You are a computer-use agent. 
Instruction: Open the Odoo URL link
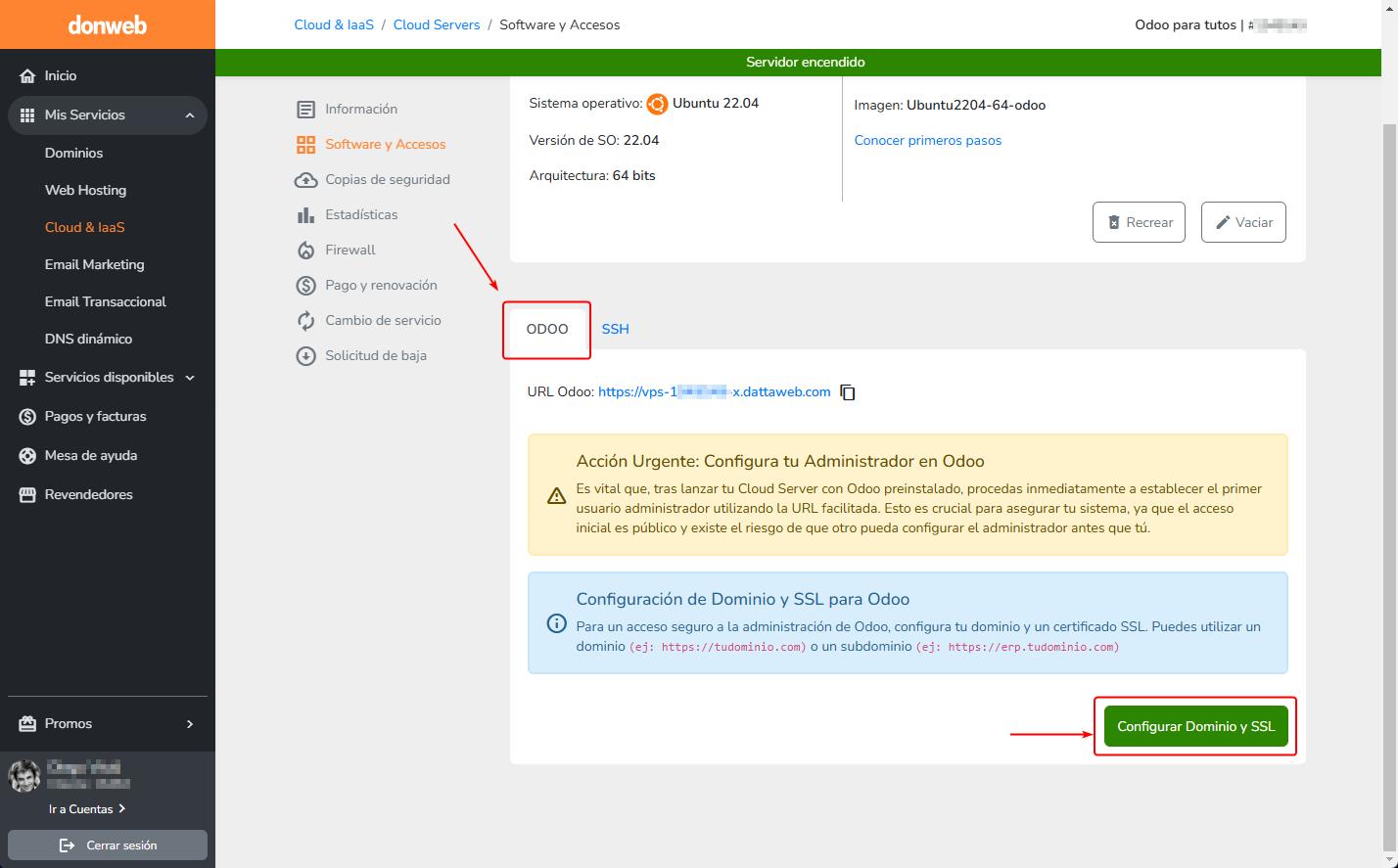[715, 391]
